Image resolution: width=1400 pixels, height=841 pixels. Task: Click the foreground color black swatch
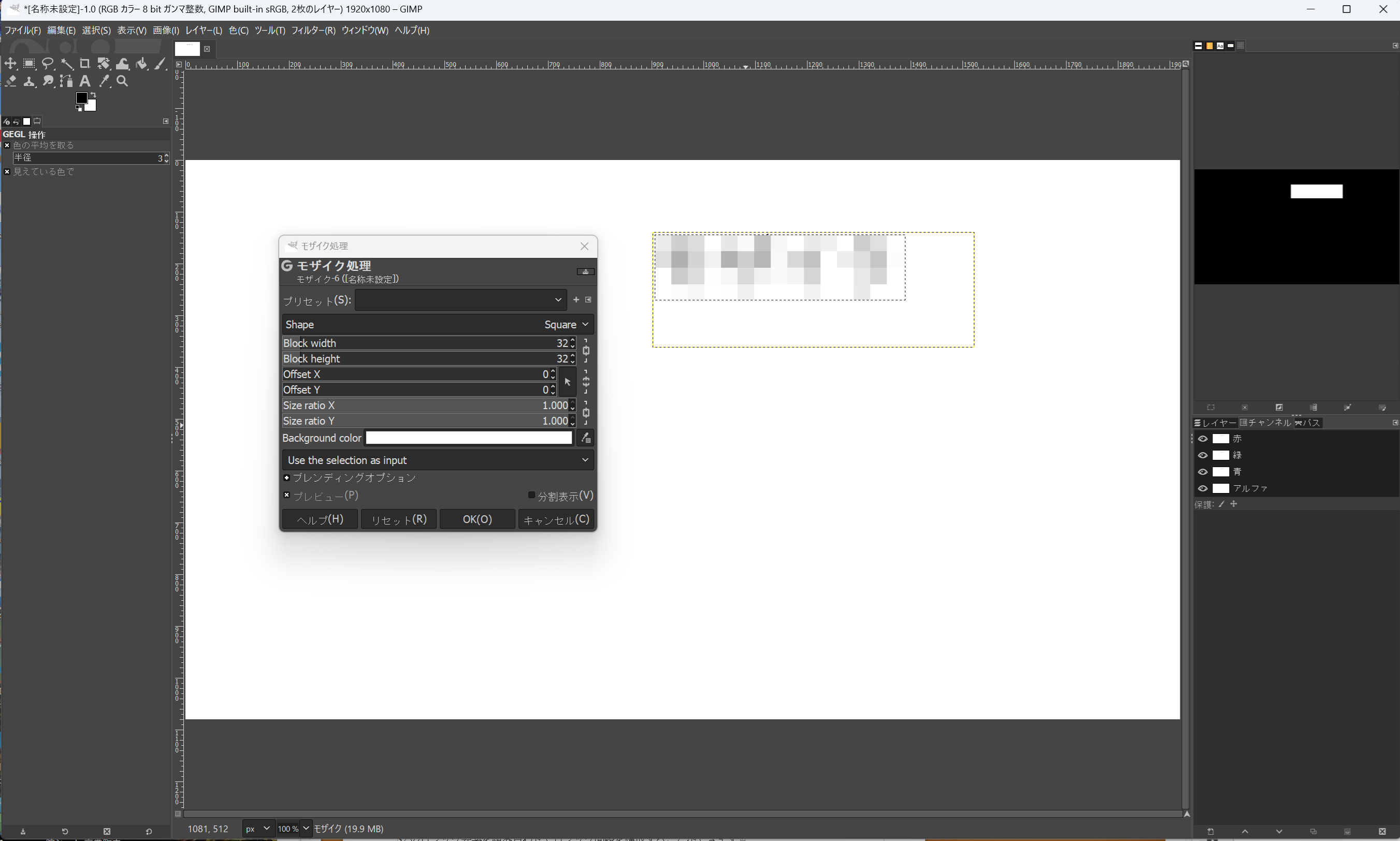(82, 98)
